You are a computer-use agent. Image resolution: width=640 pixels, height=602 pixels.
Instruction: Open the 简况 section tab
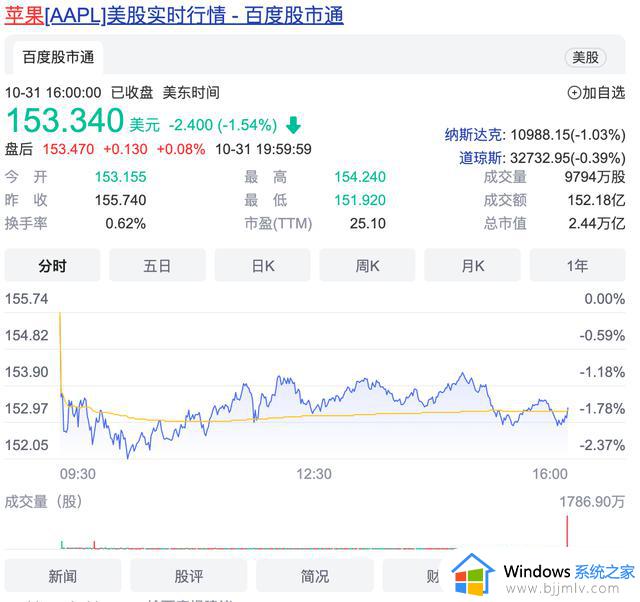(315, 576)
